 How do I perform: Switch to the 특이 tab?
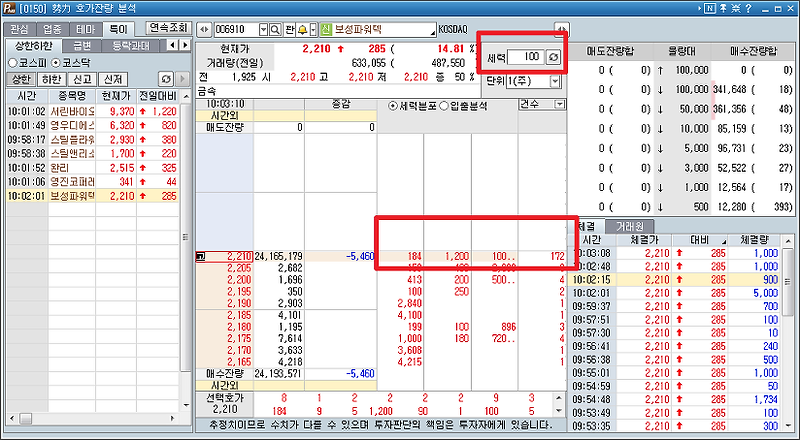(x=118, y=29)
